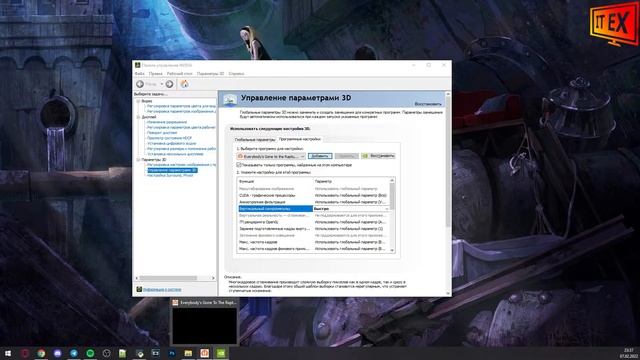The image size is (640, 360).
Task: Select the Анизотропная фильтрация row
Action: [x=313, y=202]
